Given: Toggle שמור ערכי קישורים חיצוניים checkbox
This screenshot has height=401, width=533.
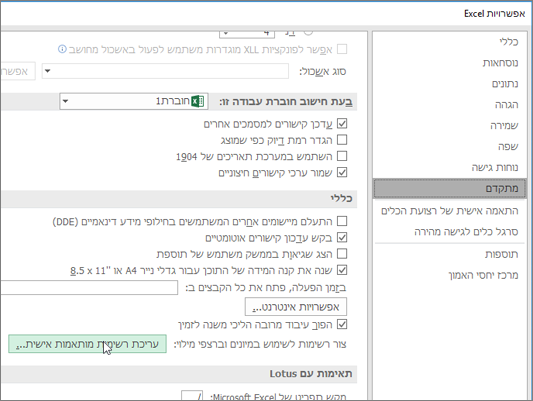Looking at the screenshot, I should coord(342,172).
